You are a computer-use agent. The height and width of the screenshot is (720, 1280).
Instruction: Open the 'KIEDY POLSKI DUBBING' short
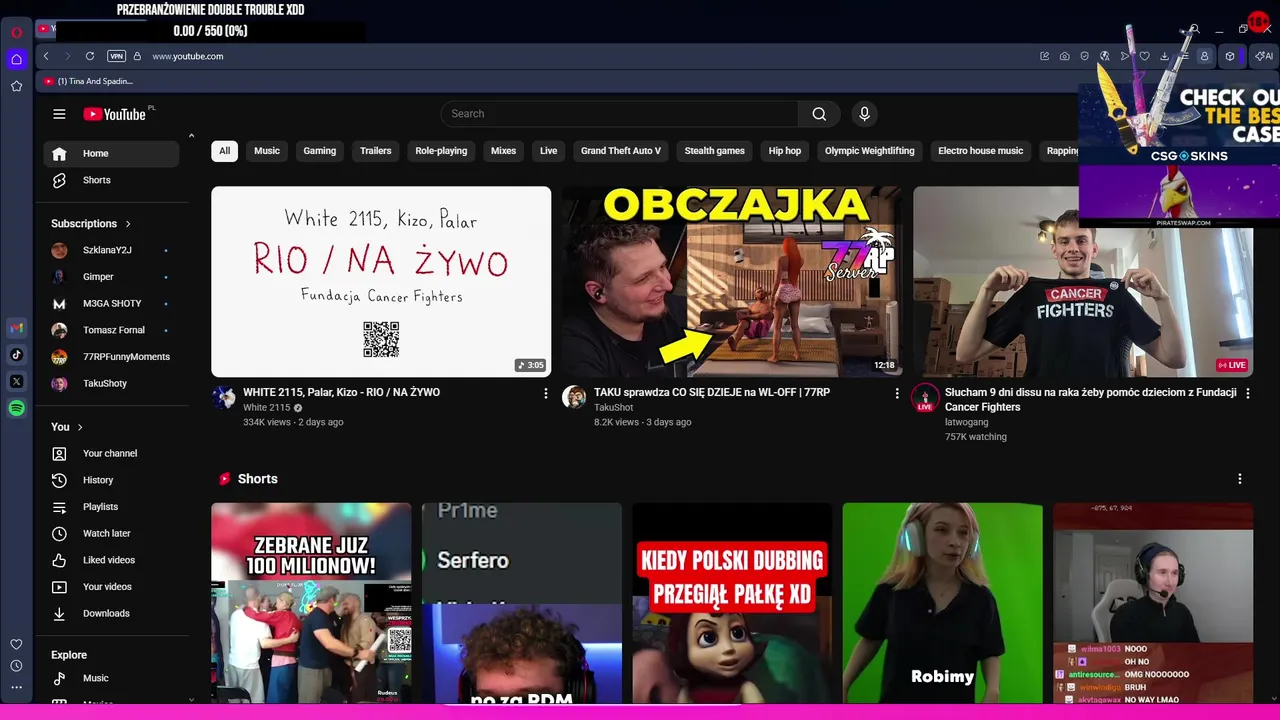click(732, 603)
